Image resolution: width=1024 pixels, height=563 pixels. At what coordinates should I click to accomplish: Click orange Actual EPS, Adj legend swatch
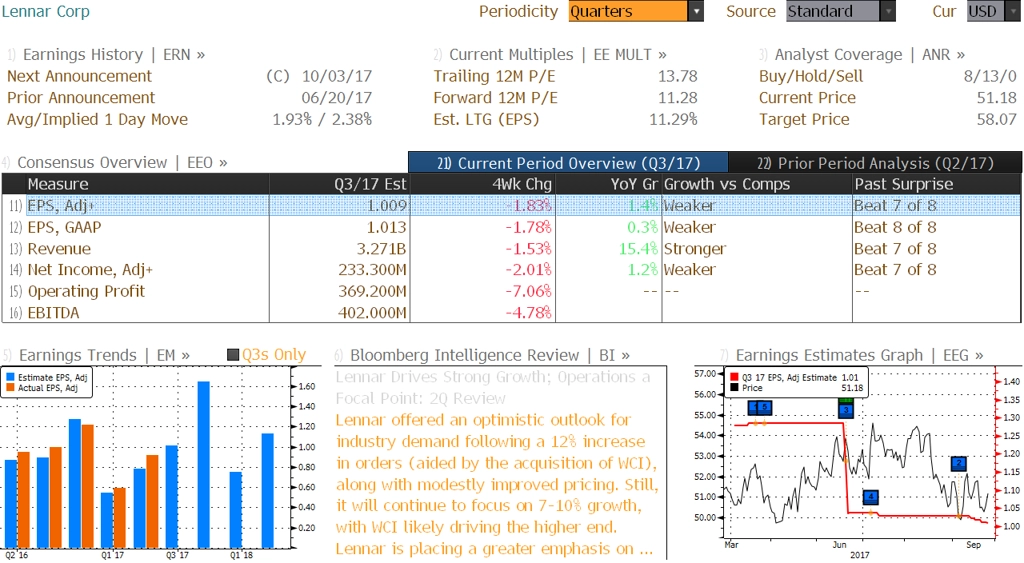click(x=10, y=388)
